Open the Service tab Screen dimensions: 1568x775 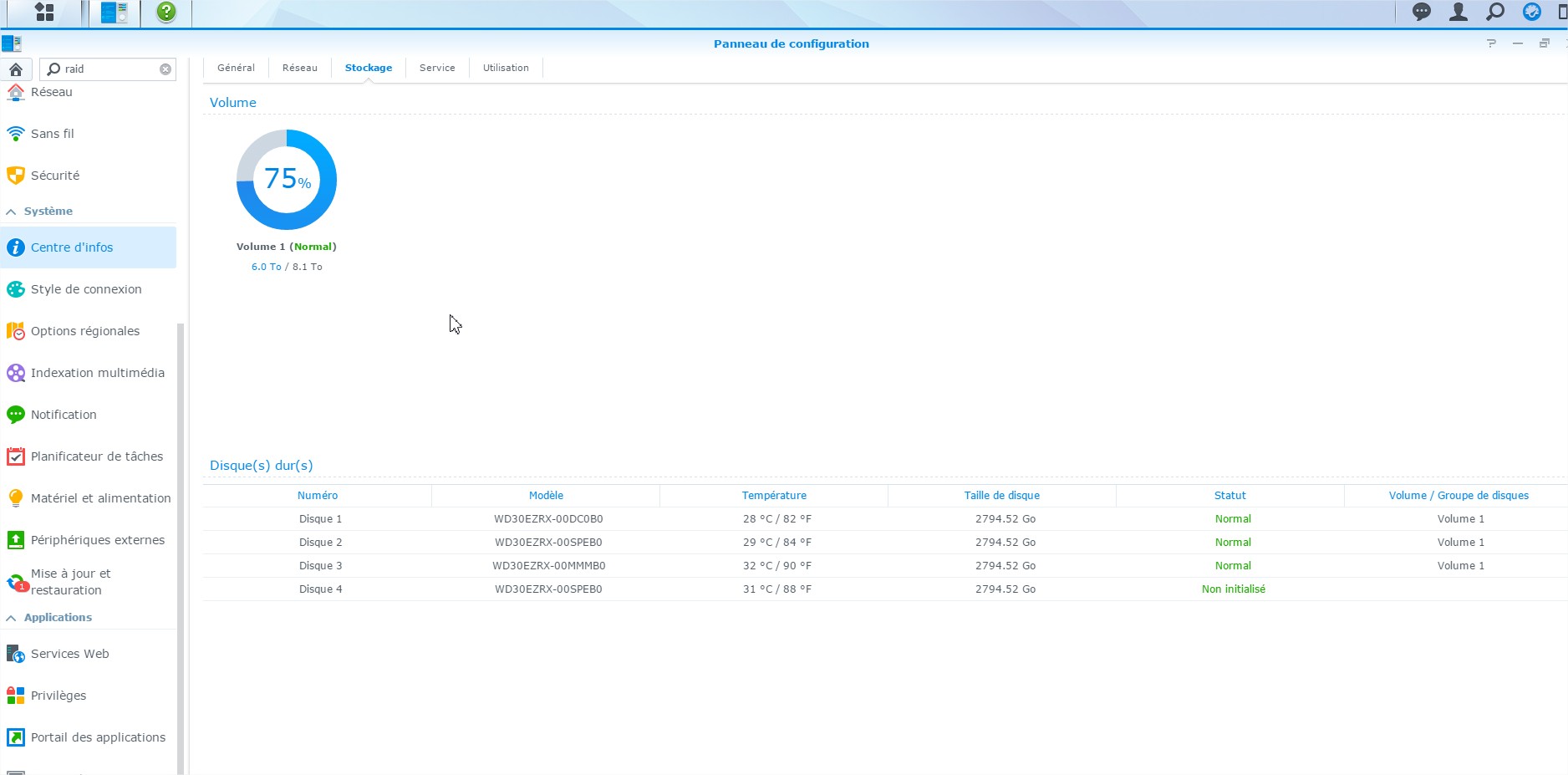click(x=437, y=68)
